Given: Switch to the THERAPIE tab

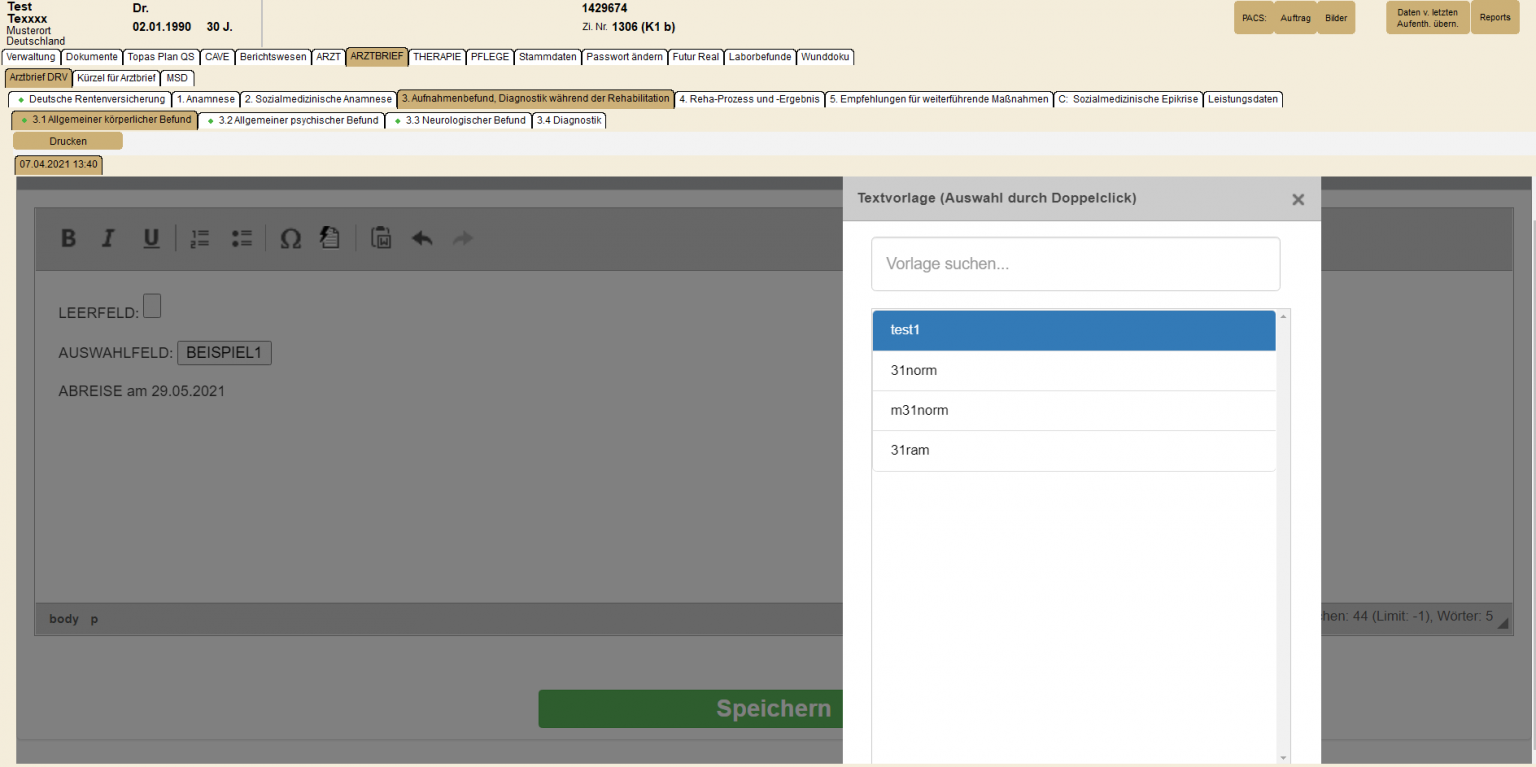Looking at the screenshot, I should (437, 57).
